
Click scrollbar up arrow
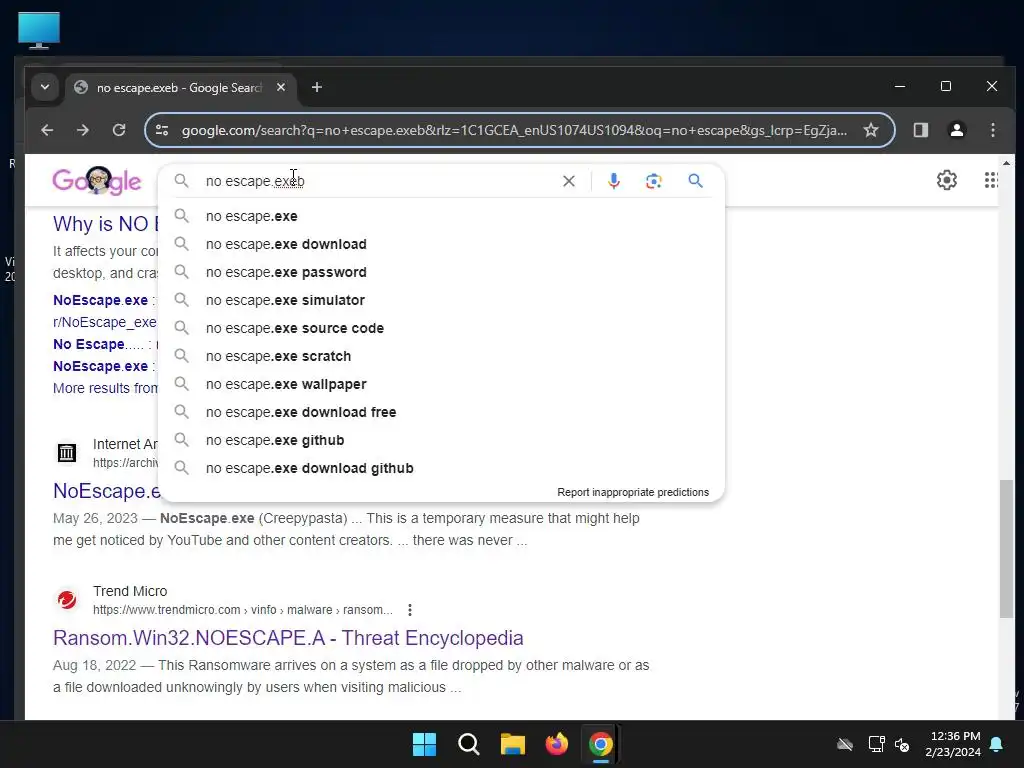pos(1006,163)
